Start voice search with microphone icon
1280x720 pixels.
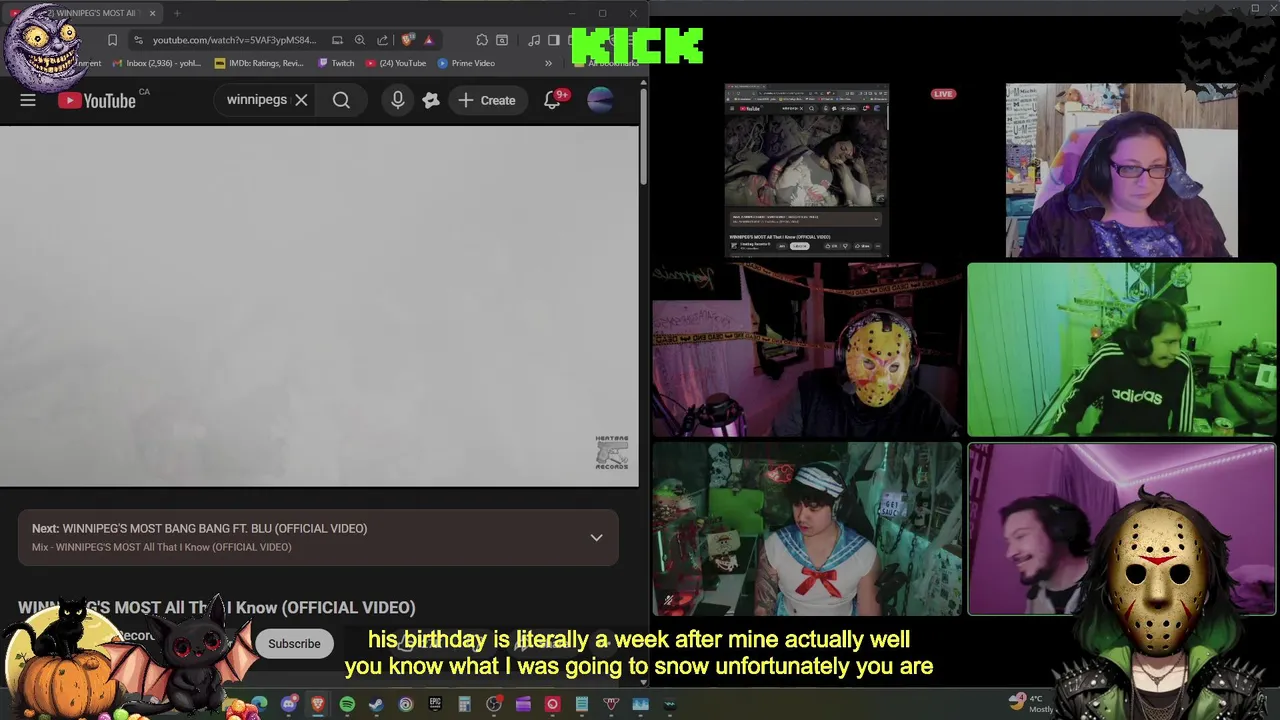coord(398,100)
